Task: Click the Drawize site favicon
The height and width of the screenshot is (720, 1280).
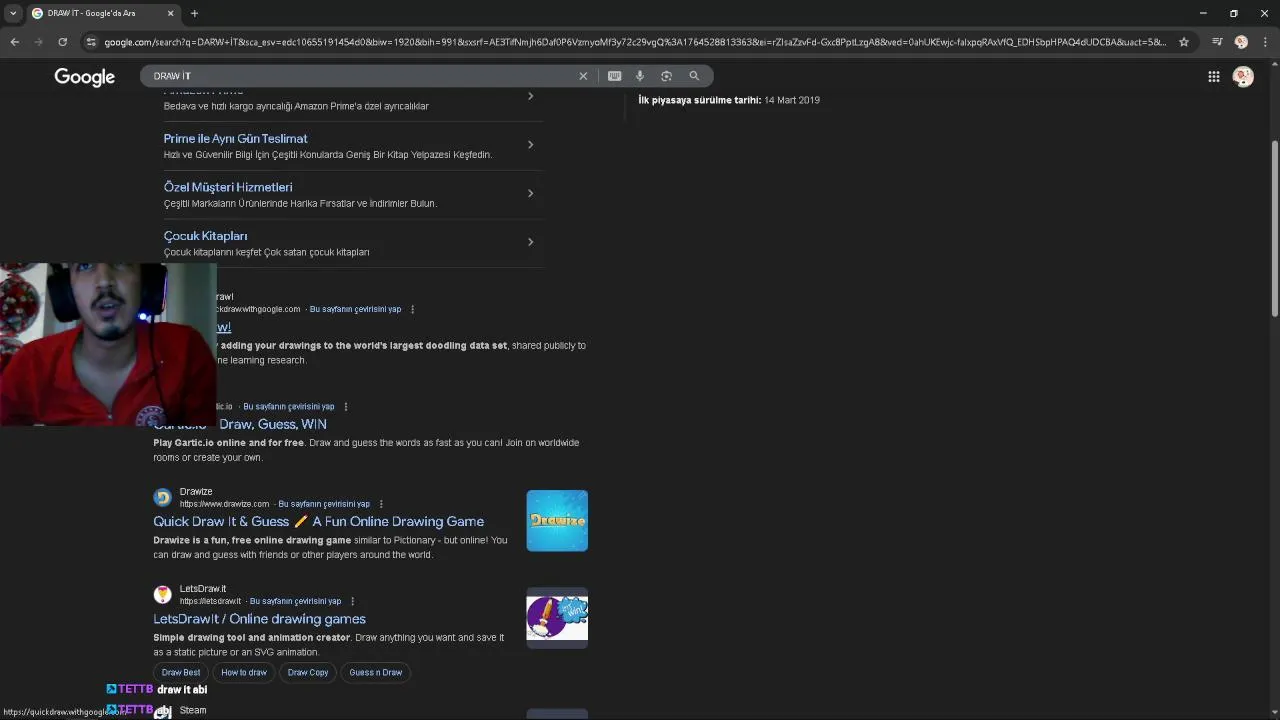Action: [x=162, y=497]
